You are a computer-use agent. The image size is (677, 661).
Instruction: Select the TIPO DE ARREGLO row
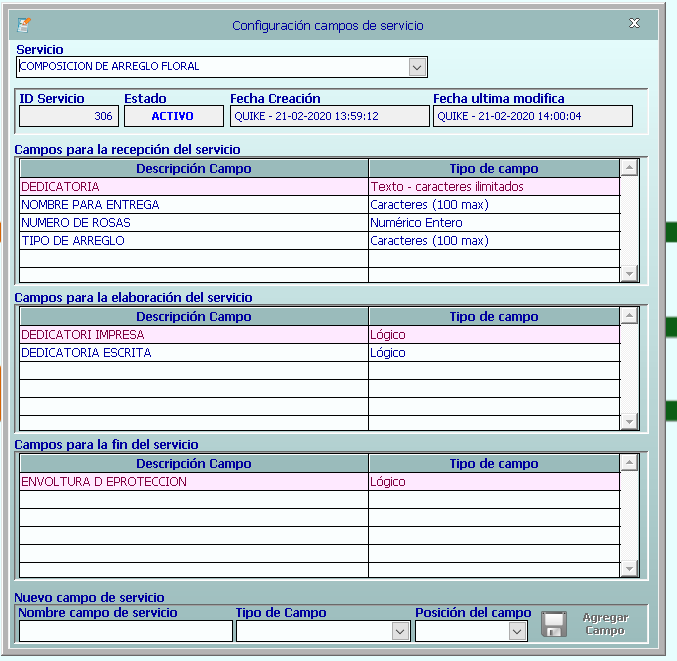320,240
